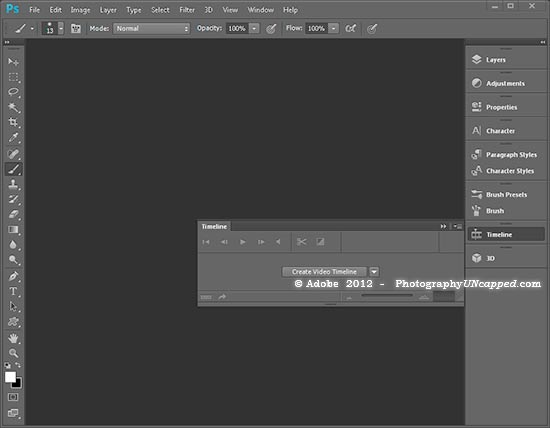Open the Adjustments panel
Screen dimensions: 550x428
point(506,83)
